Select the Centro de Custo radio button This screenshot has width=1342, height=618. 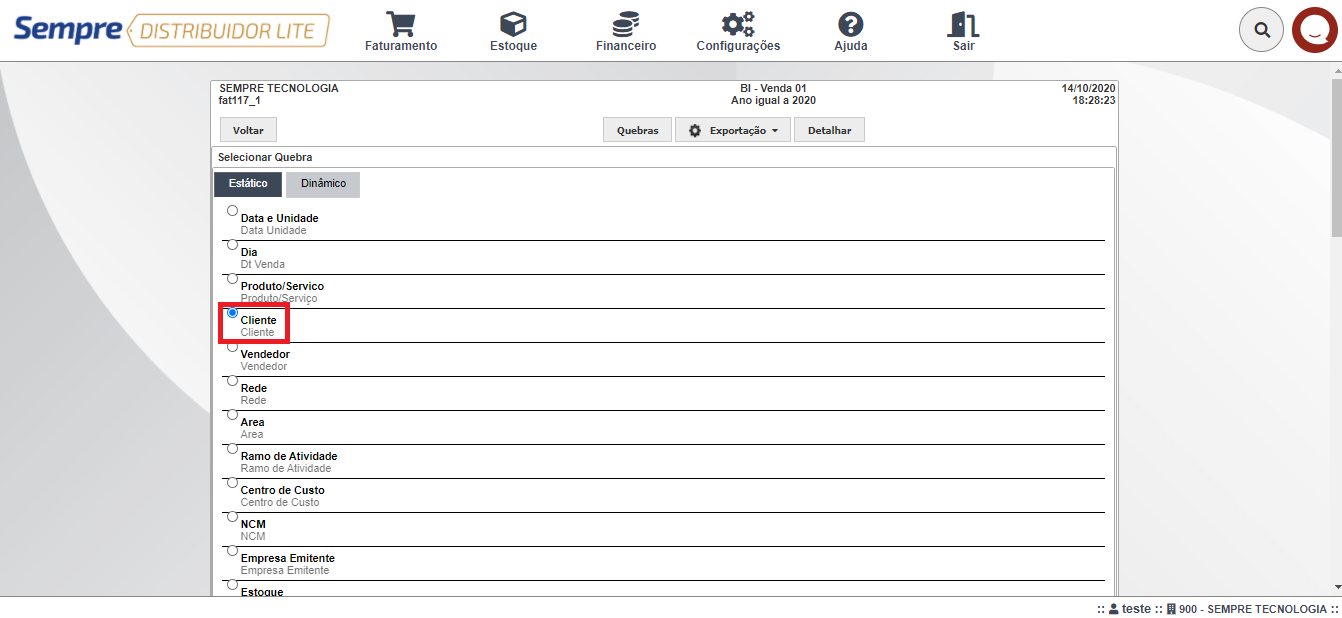(232, 482)
